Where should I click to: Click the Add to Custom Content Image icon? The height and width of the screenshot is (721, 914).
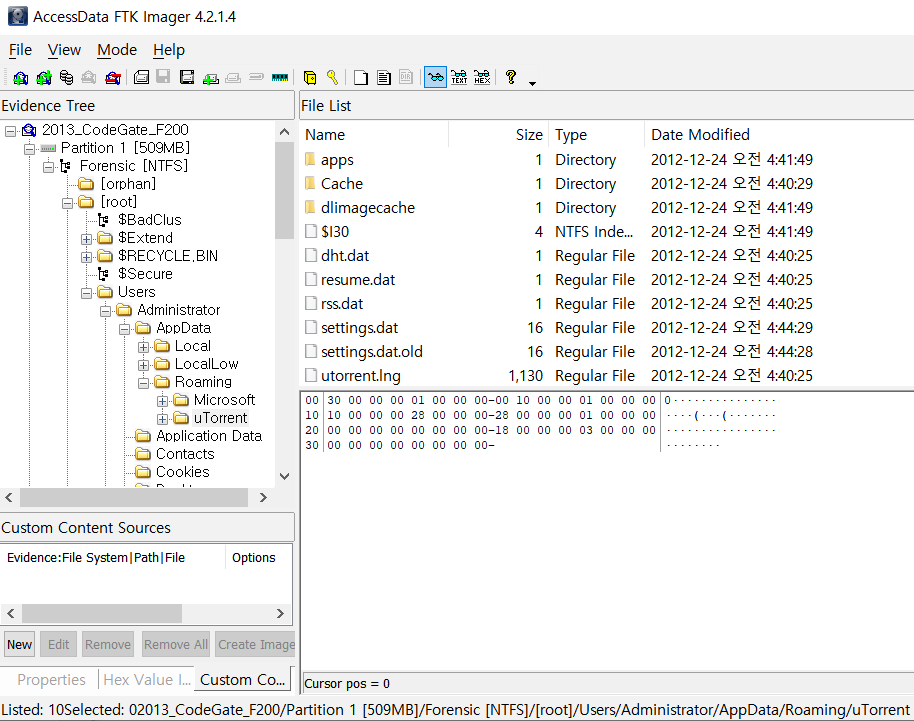tap(210, 78)
